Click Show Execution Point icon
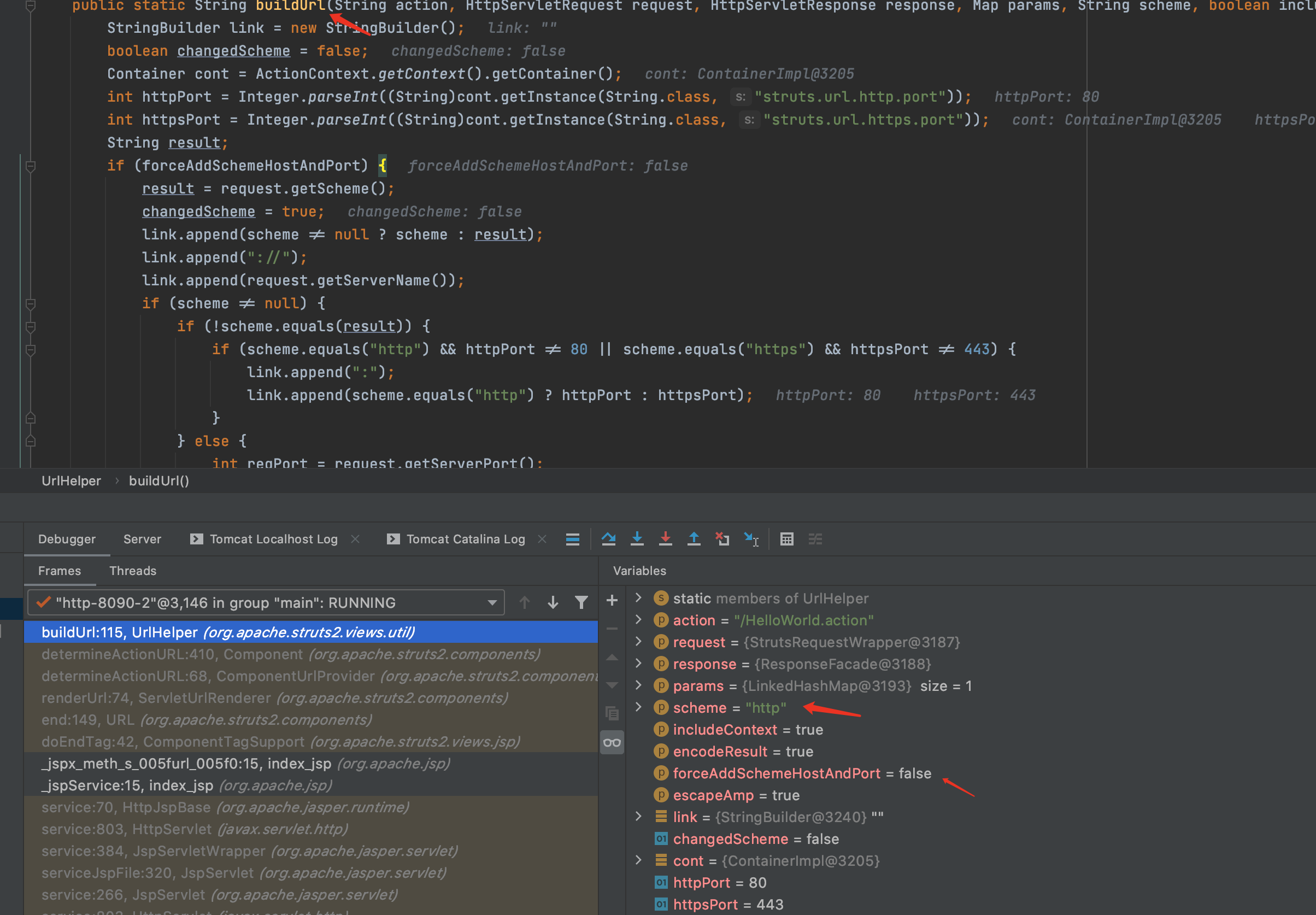1316x915 pixels. pyautogui.click(x=572, y=539)
